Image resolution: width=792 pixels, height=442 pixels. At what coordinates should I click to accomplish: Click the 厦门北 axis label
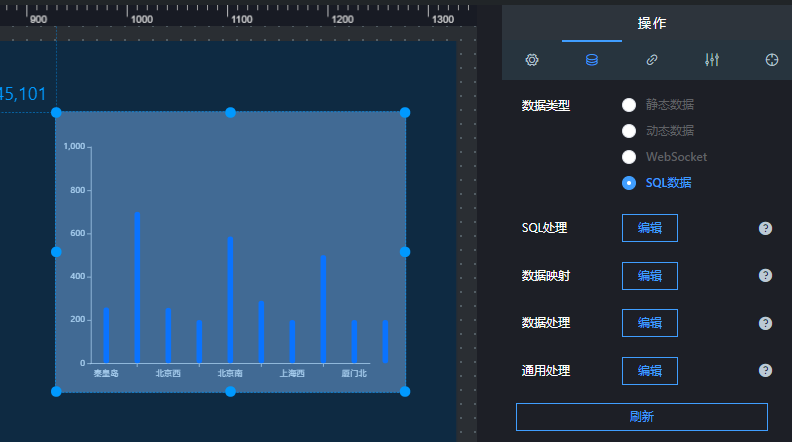point(354,373)
